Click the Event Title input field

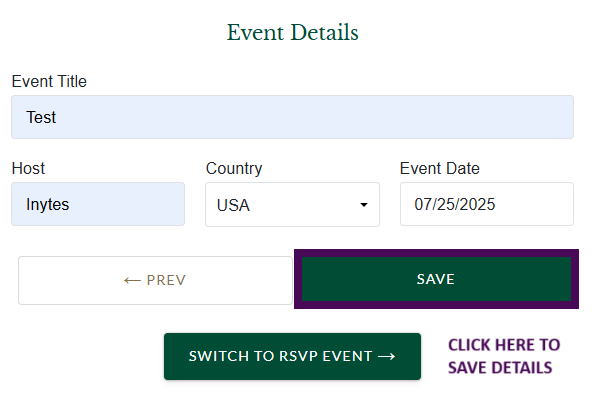tap(292, 117)
